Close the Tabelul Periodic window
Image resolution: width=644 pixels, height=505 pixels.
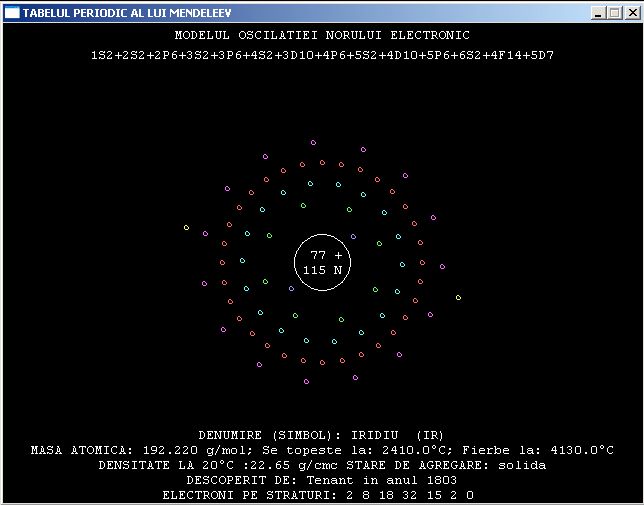(x=633, y=13)
